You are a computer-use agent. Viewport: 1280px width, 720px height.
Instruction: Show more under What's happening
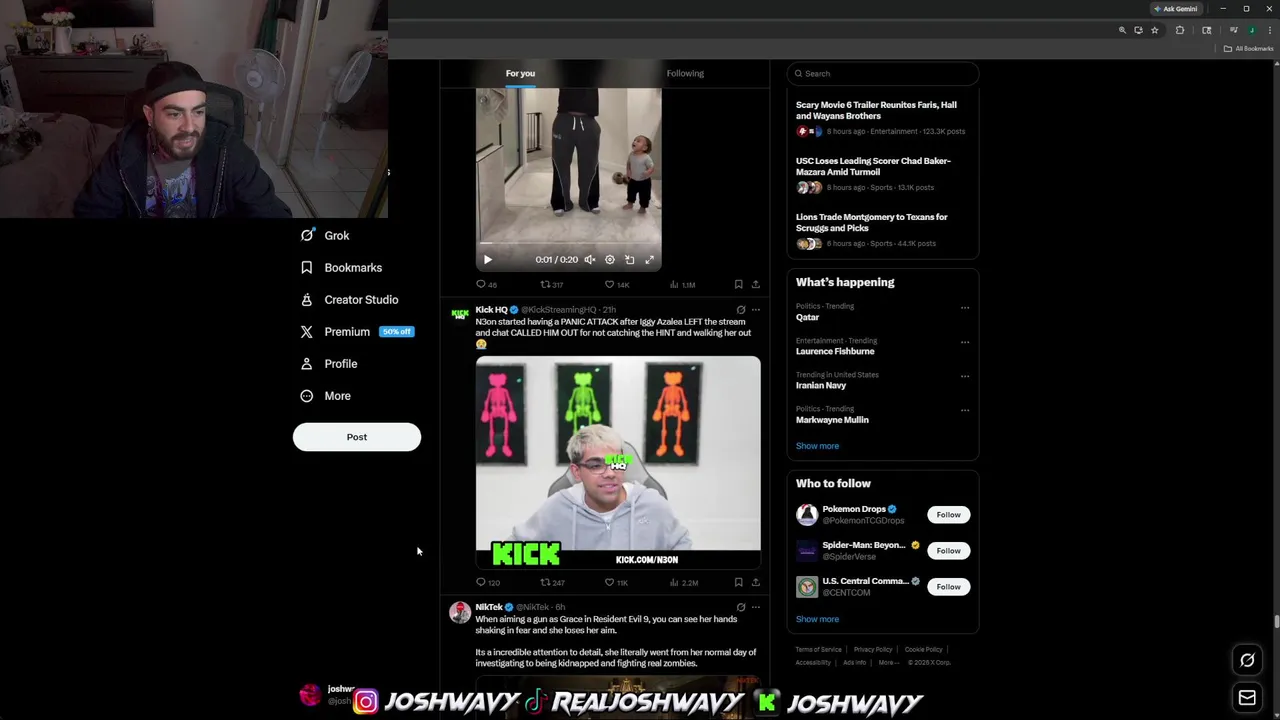pos(817,446)
